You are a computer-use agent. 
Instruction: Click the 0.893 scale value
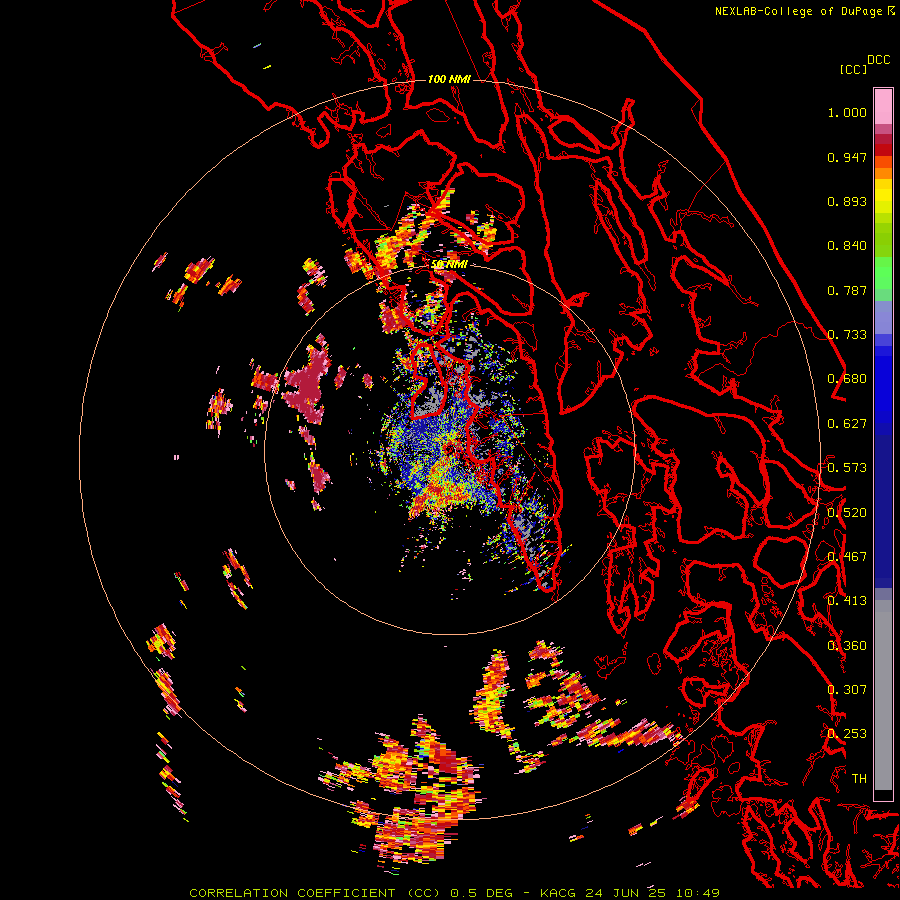[x=847, y=201]
